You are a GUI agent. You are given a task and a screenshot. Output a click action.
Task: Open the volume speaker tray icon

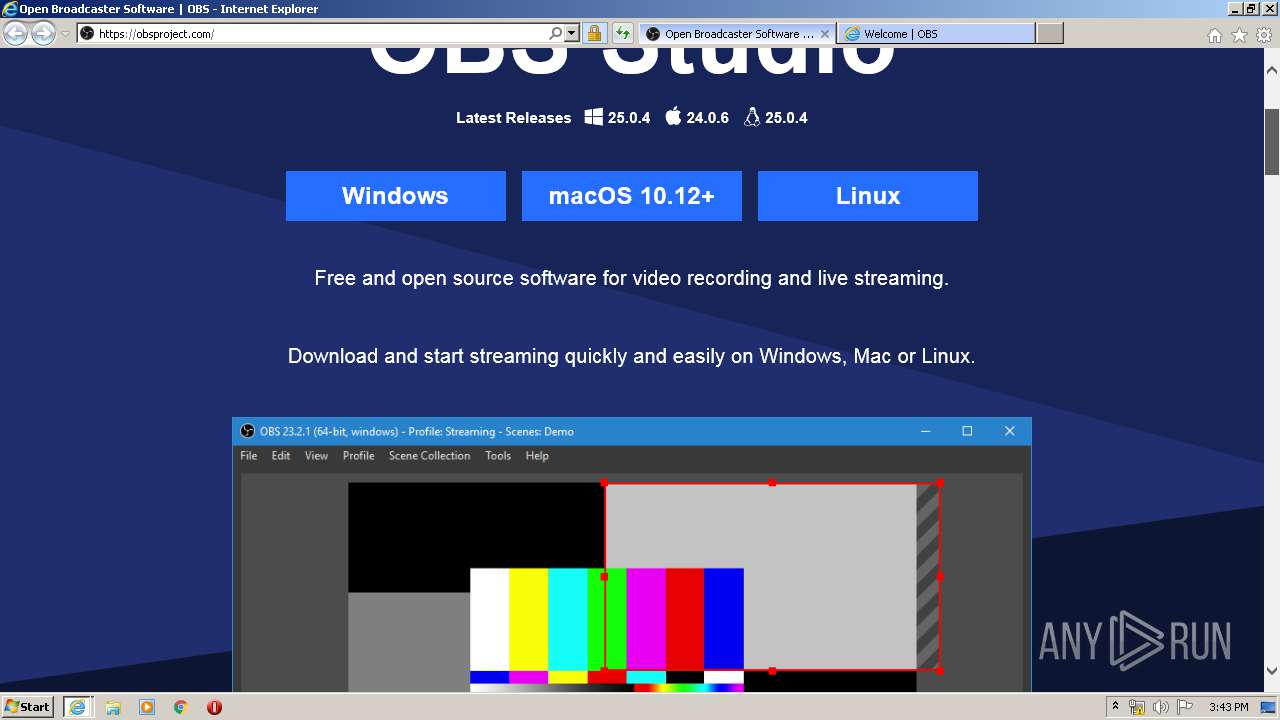tap(1160, 707)
